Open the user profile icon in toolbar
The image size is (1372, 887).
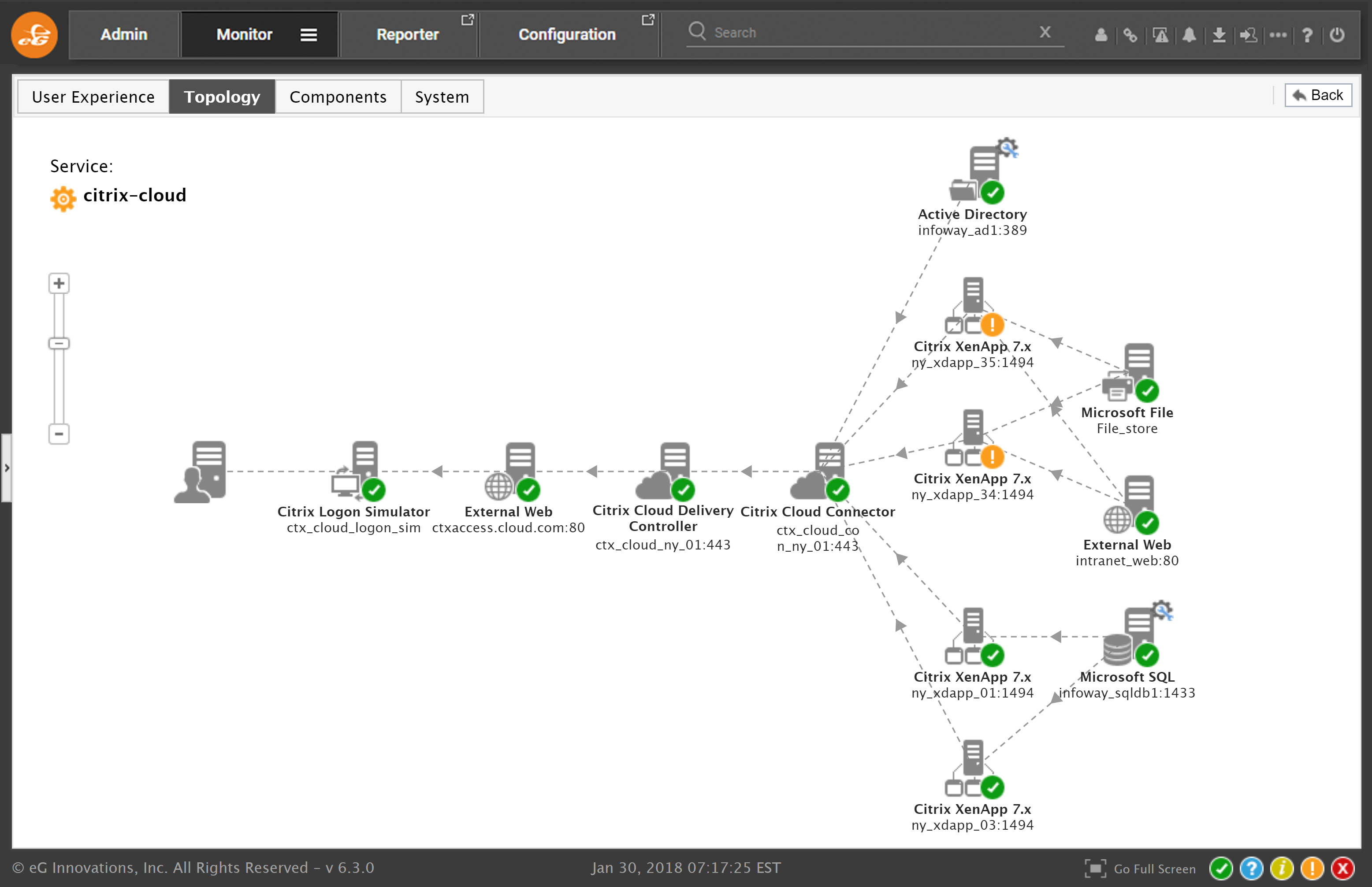[x=1101, y=35]
